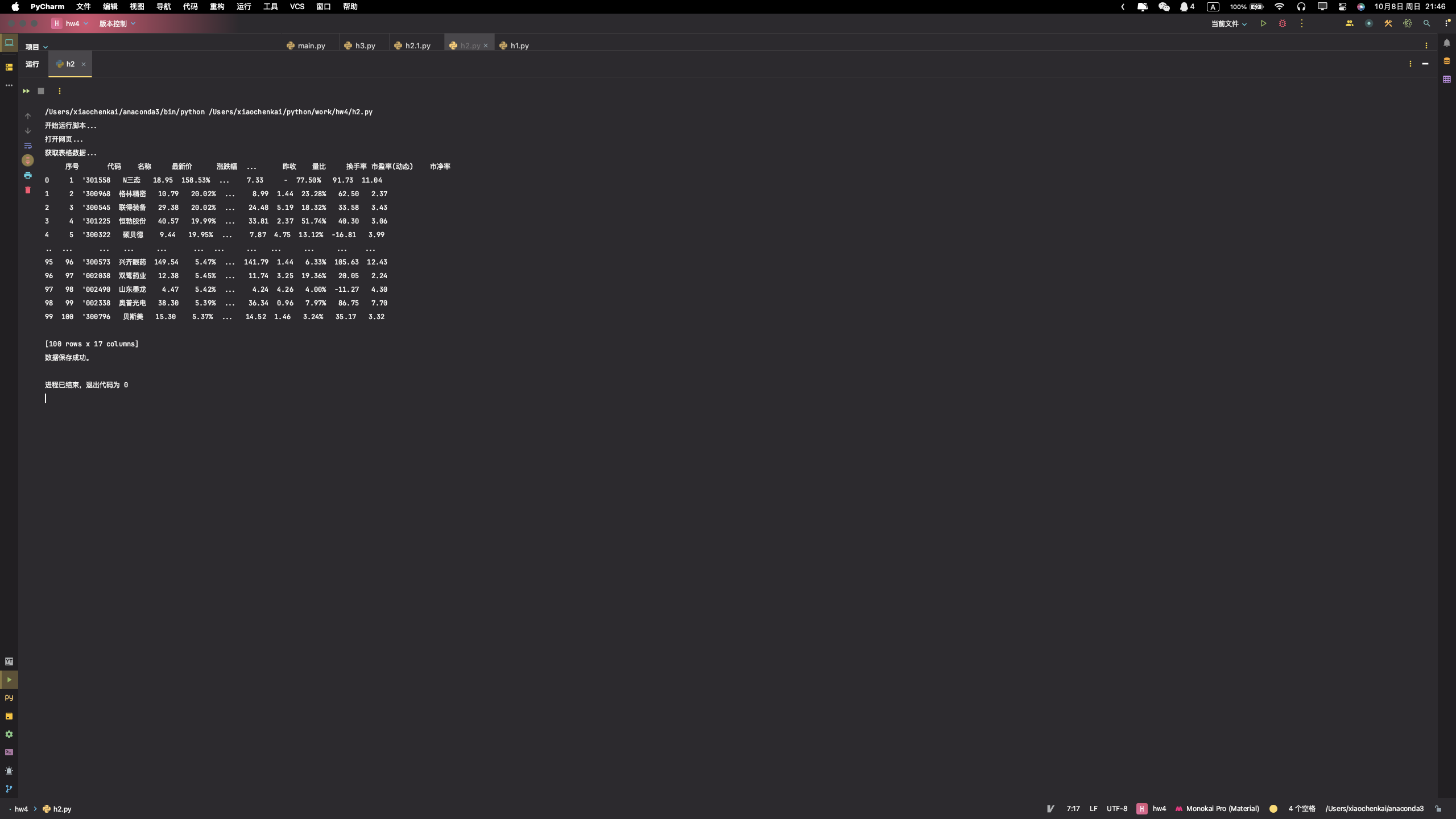
Task: Toggle the Run tool window button
Action: (9, 680)
